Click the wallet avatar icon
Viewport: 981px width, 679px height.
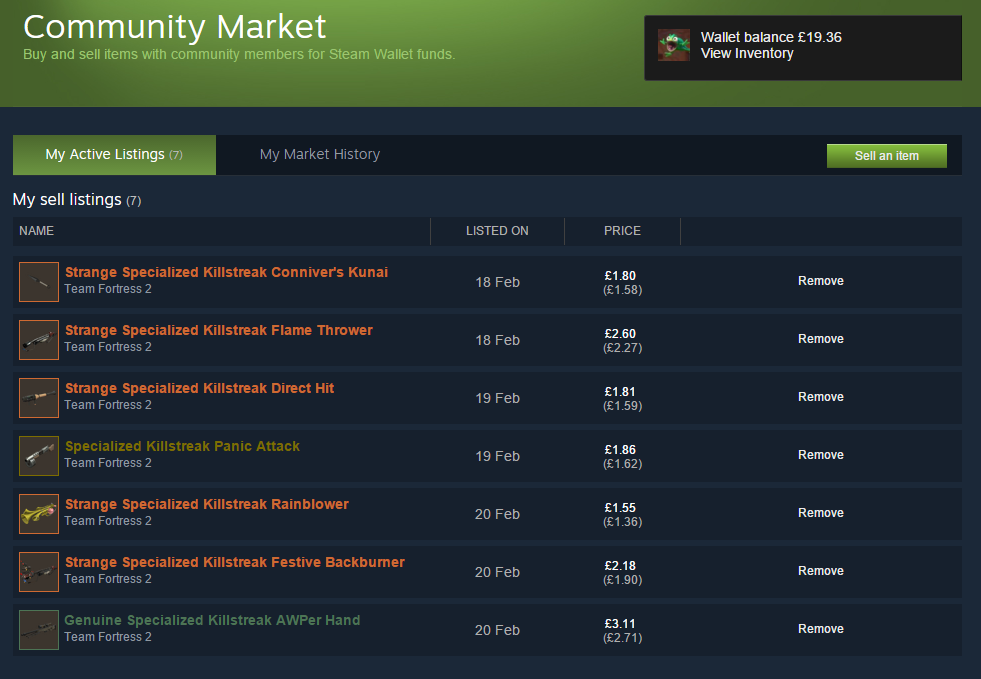(674, 45)
